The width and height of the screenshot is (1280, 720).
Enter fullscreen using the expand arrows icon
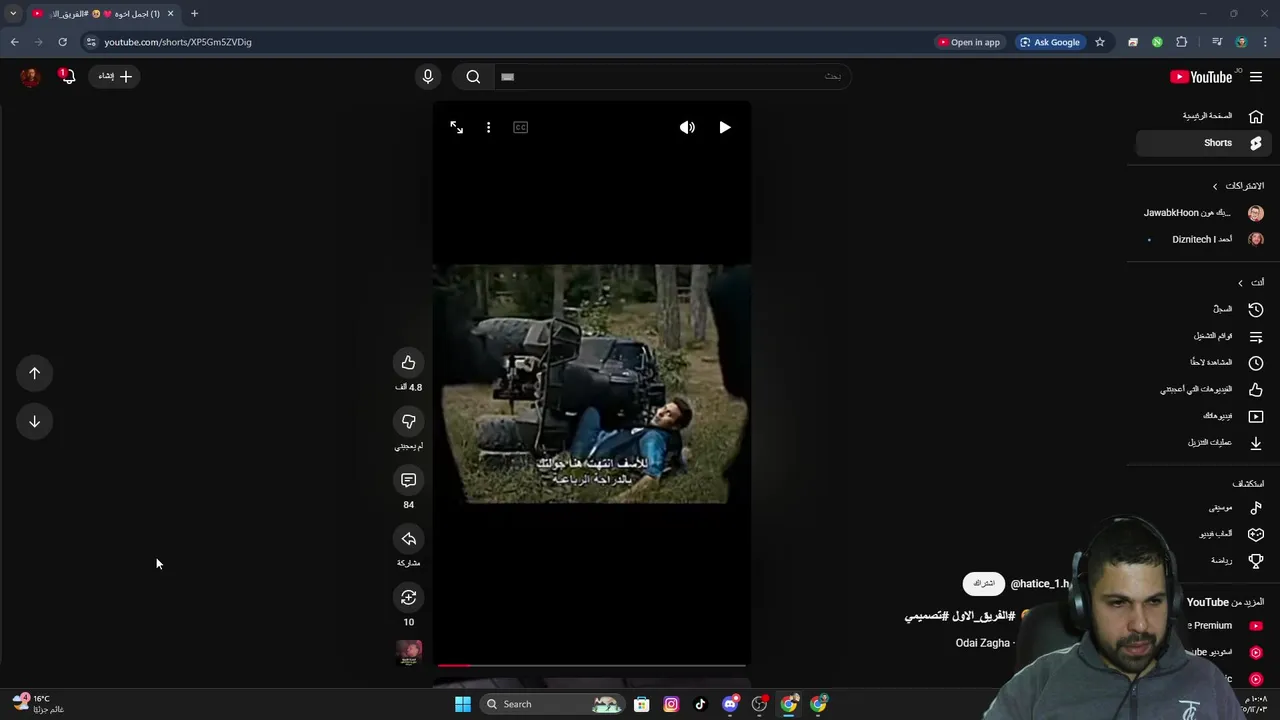(x=456, y=127)
